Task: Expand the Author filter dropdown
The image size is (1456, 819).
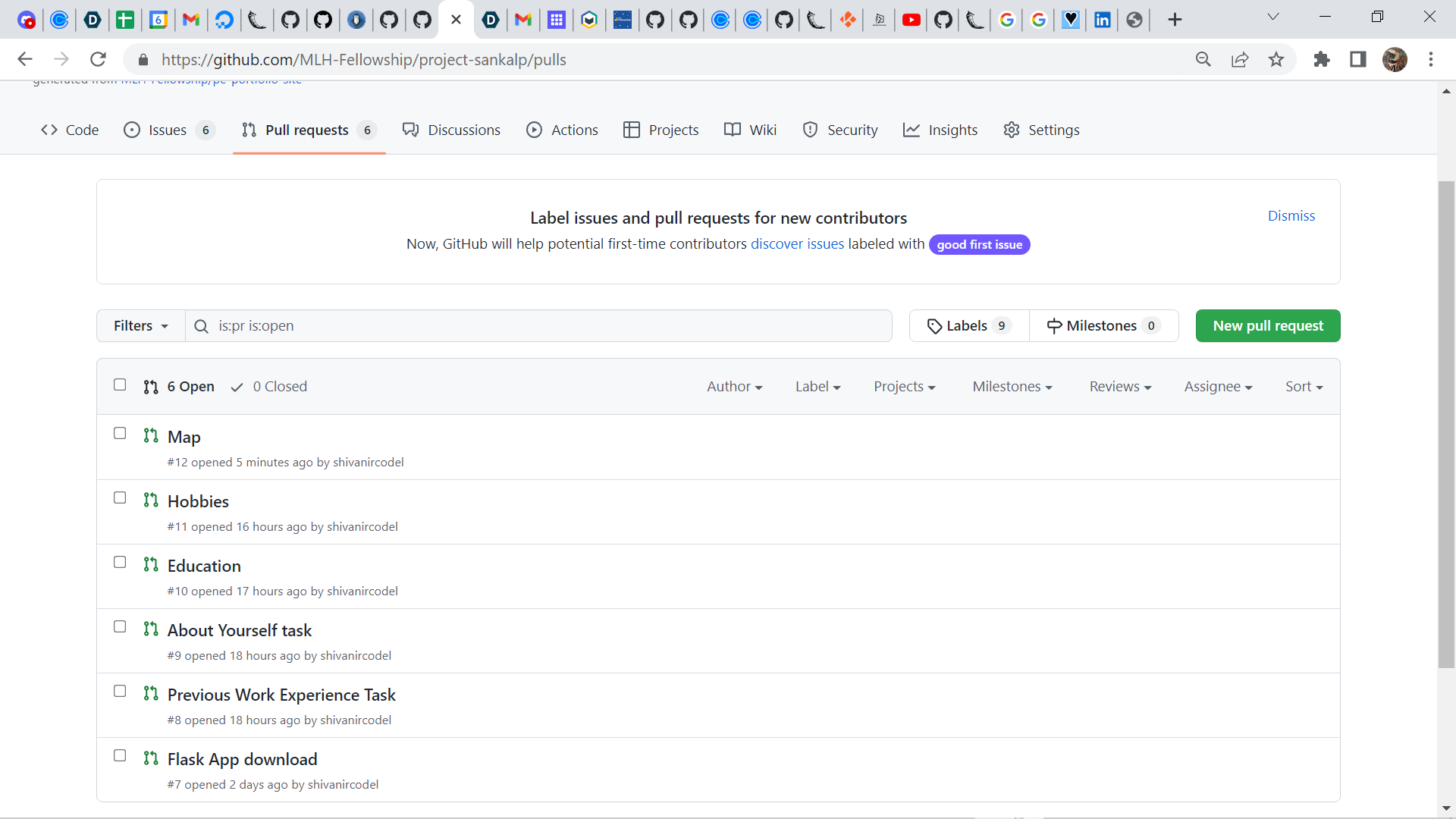Action: 734,387
